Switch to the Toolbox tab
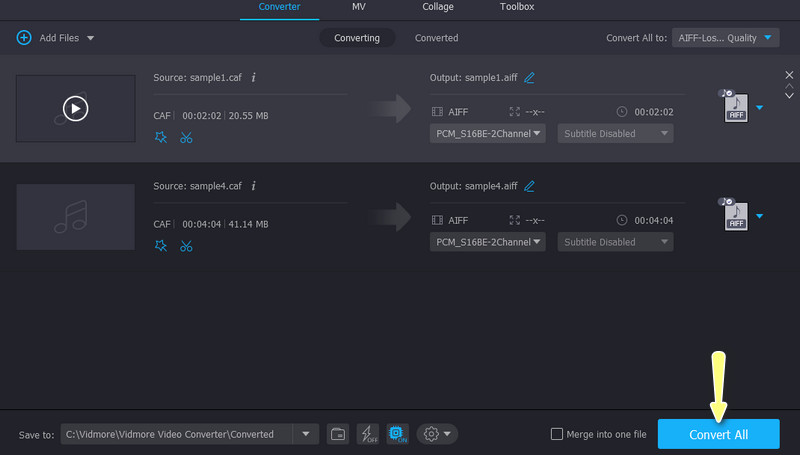 (516, 7)
